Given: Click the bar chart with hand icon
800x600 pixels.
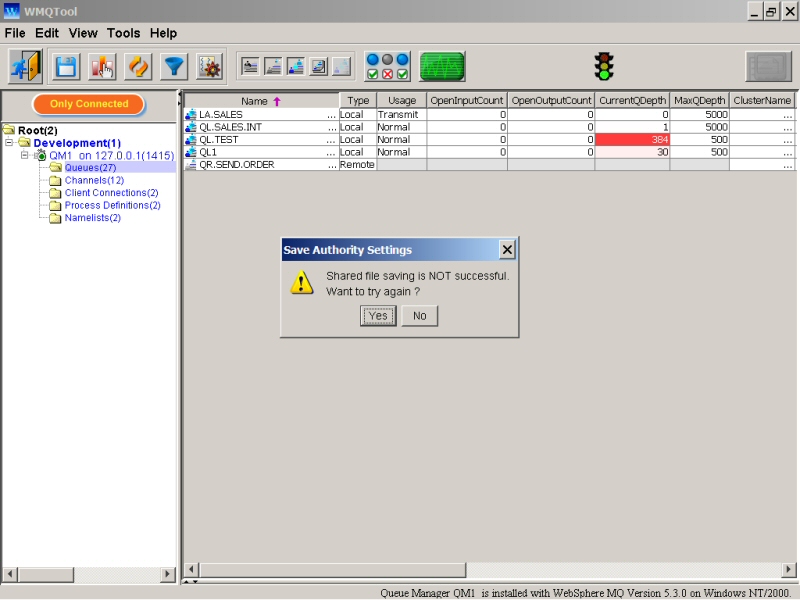Looking at the screenshot, I should pyautogui.click(x=102, y=67).
